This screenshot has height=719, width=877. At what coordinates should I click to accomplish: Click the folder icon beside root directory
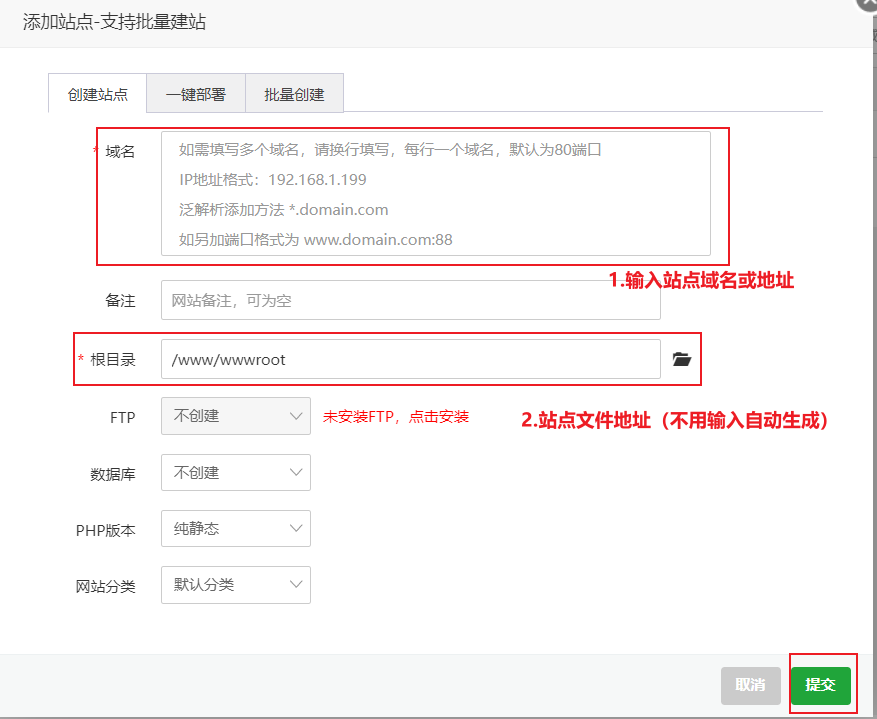click(x=682, y=360)
